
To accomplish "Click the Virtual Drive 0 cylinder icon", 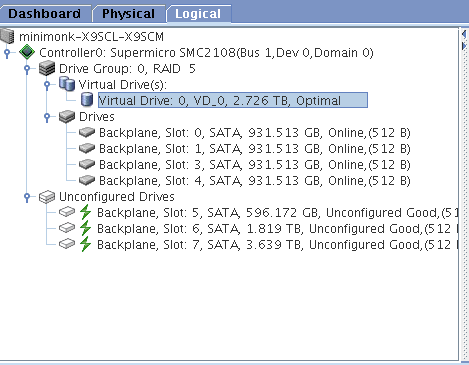I will pyautogui.click(x=87, y=100).
